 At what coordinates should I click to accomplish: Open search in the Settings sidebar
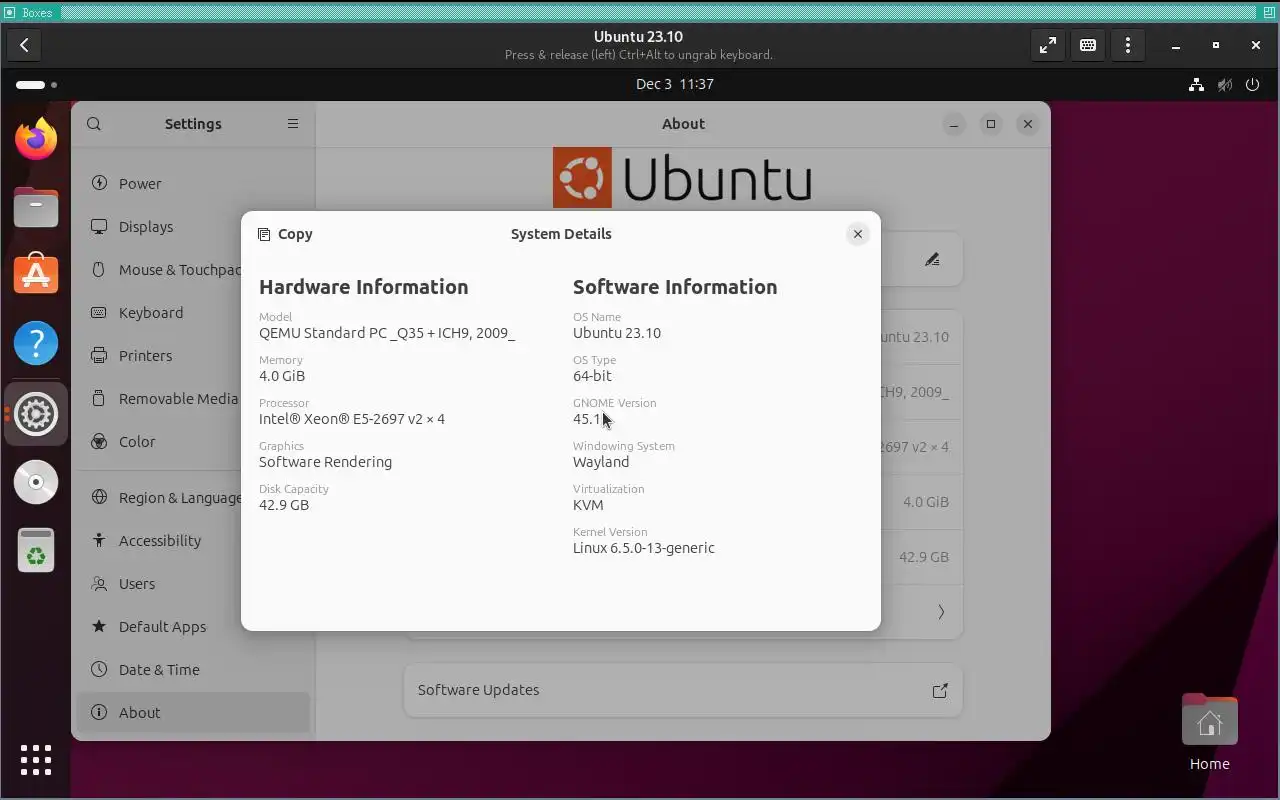point(94,124)
